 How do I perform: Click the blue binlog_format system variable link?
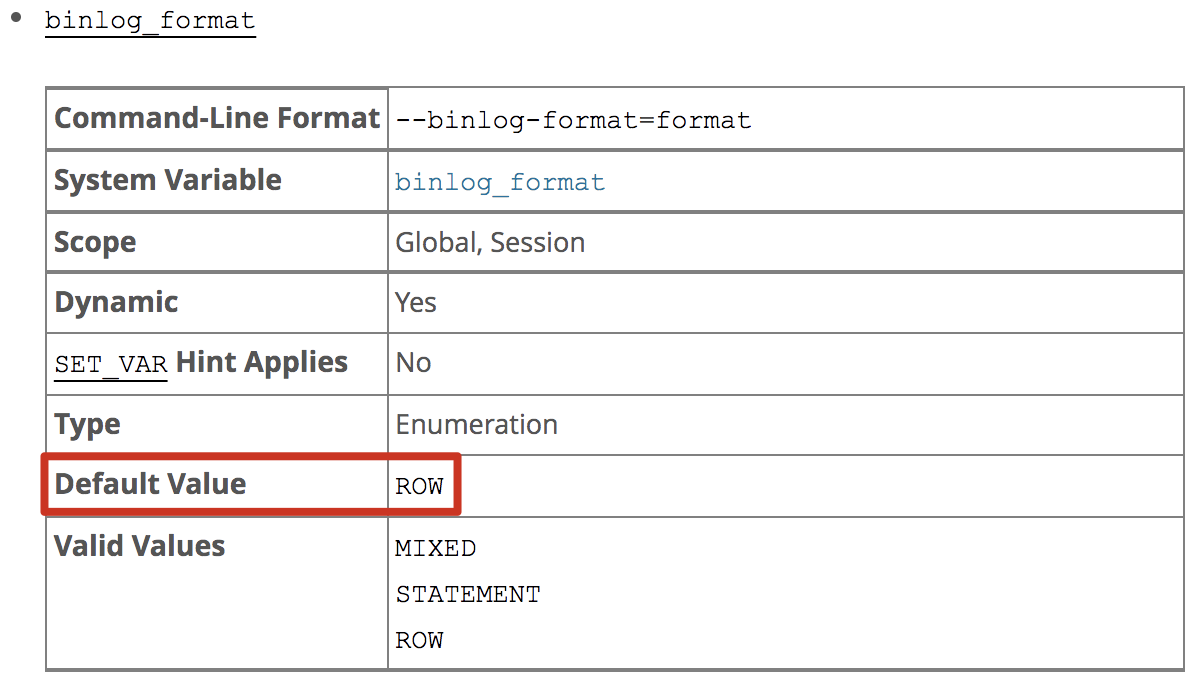[499, 182]
